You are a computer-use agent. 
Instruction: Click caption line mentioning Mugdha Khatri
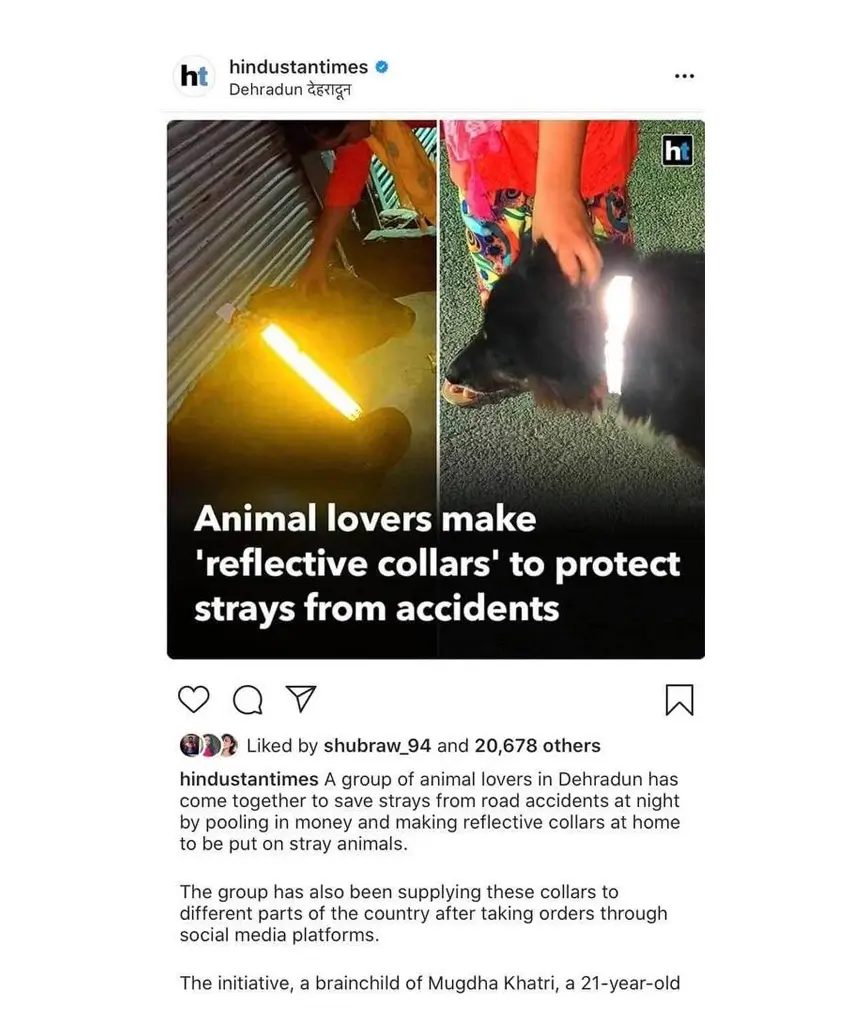pos(430,983)
